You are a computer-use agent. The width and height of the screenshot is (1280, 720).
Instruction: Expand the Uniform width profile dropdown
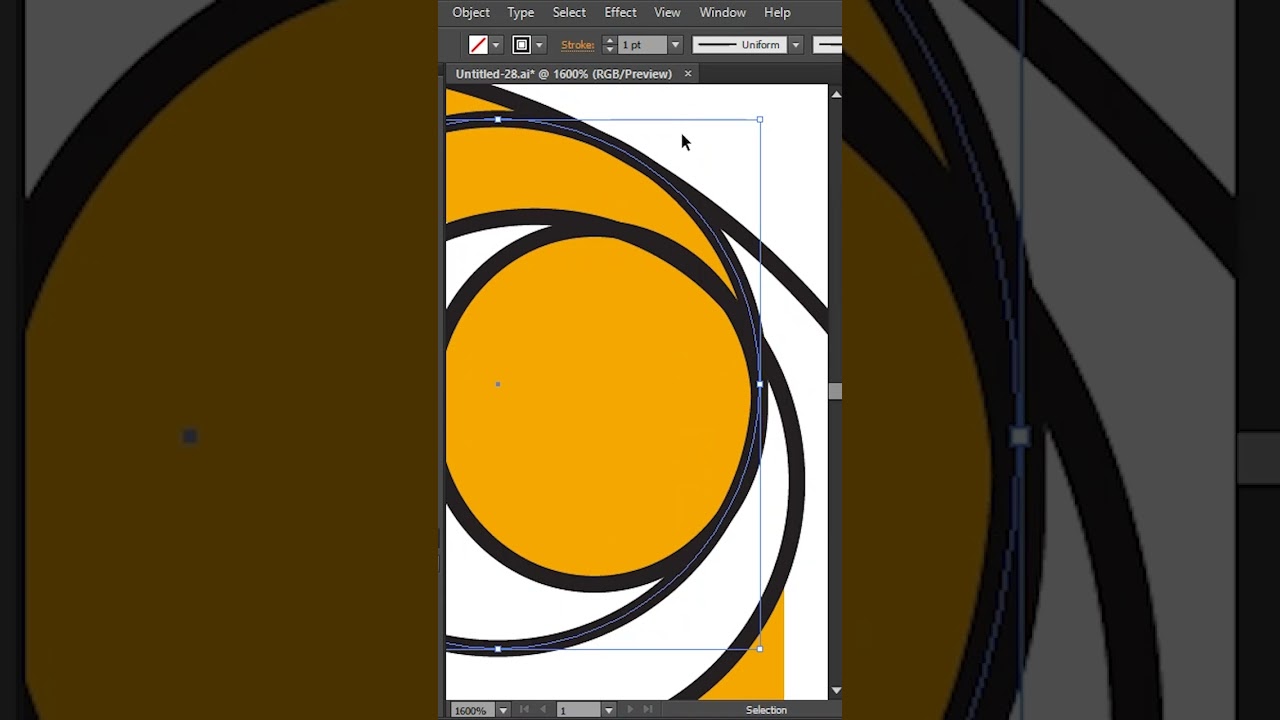tap(795, 45)
